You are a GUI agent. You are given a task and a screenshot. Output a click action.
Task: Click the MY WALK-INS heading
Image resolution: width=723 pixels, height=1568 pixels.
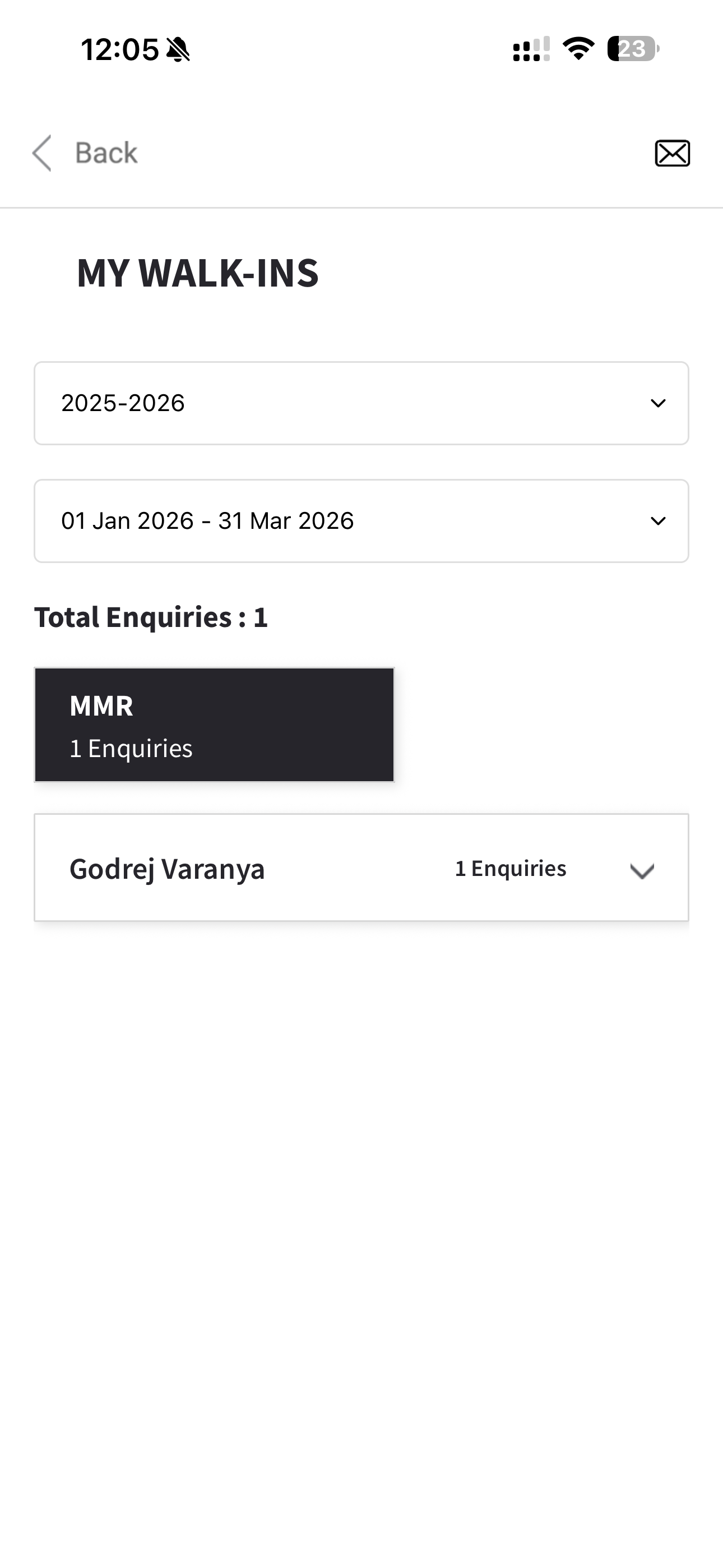(x=197, y=273)
